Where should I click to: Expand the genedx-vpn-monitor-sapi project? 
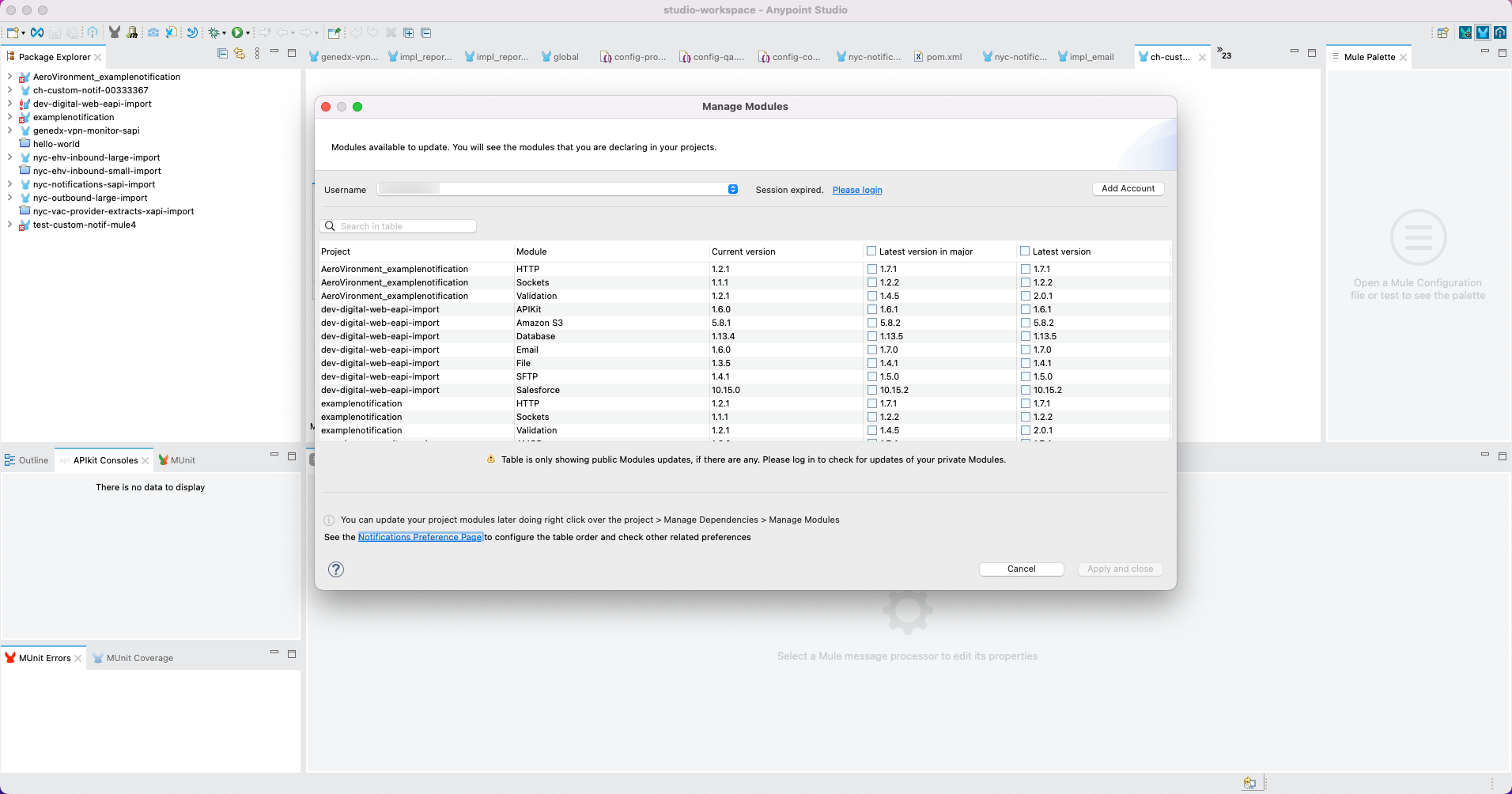pyautogui.click(x=9, y=130)
